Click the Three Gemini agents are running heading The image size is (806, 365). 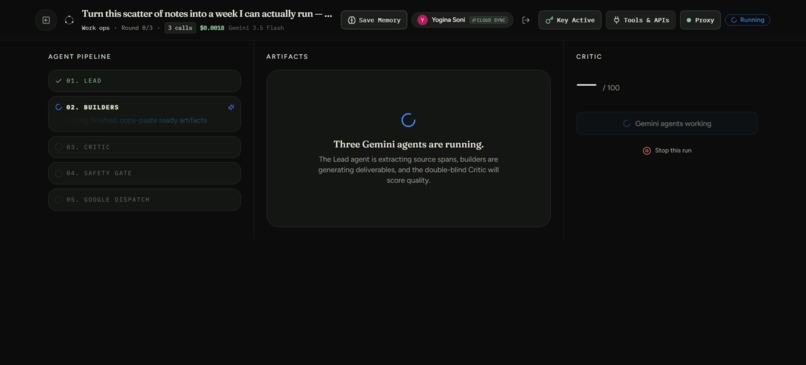point(408,144)
